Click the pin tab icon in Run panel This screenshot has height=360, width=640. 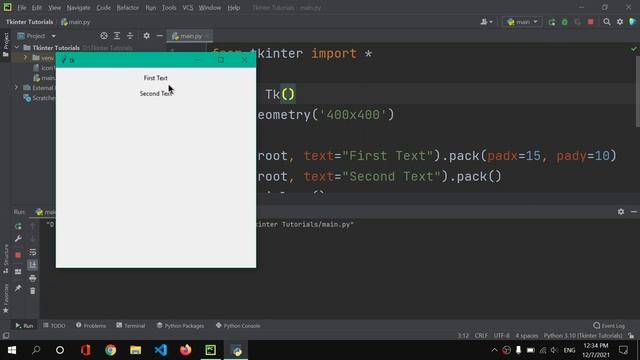pos(18,288)
